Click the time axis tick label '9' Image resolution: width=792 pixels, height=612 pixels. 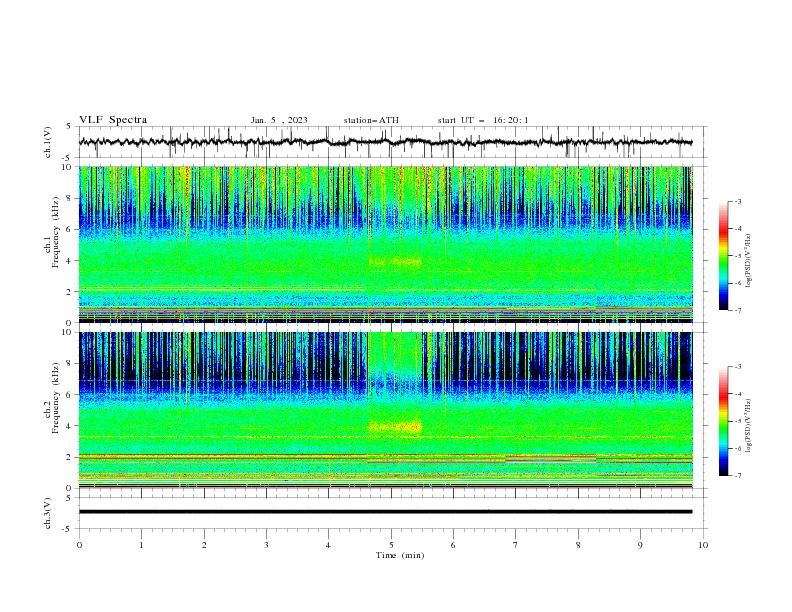point(640,545)
